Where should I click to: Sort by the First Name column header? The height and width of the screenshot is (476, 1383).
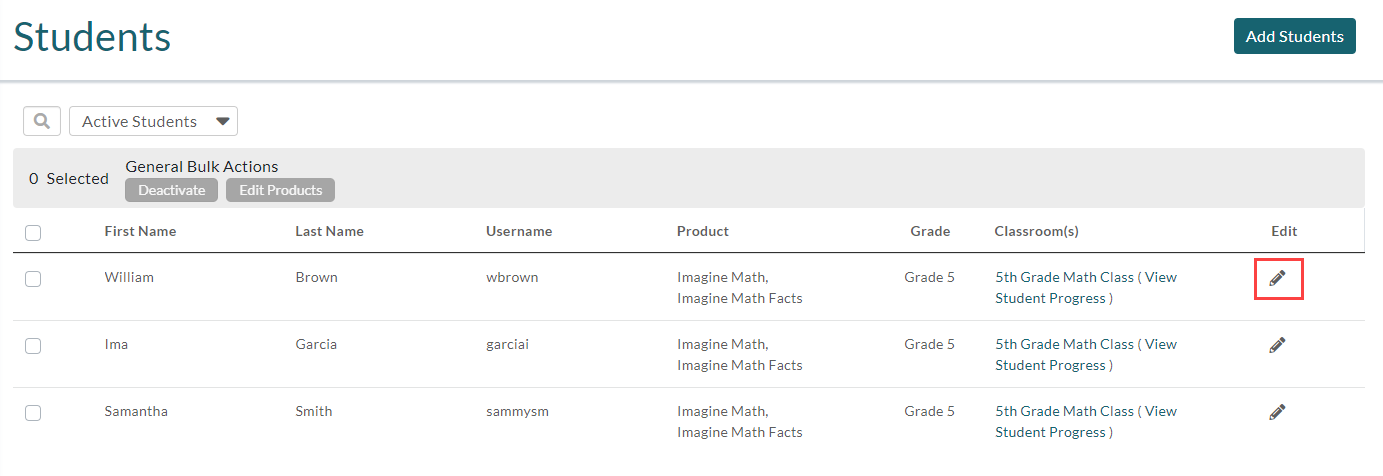click(x=140, y=231)
